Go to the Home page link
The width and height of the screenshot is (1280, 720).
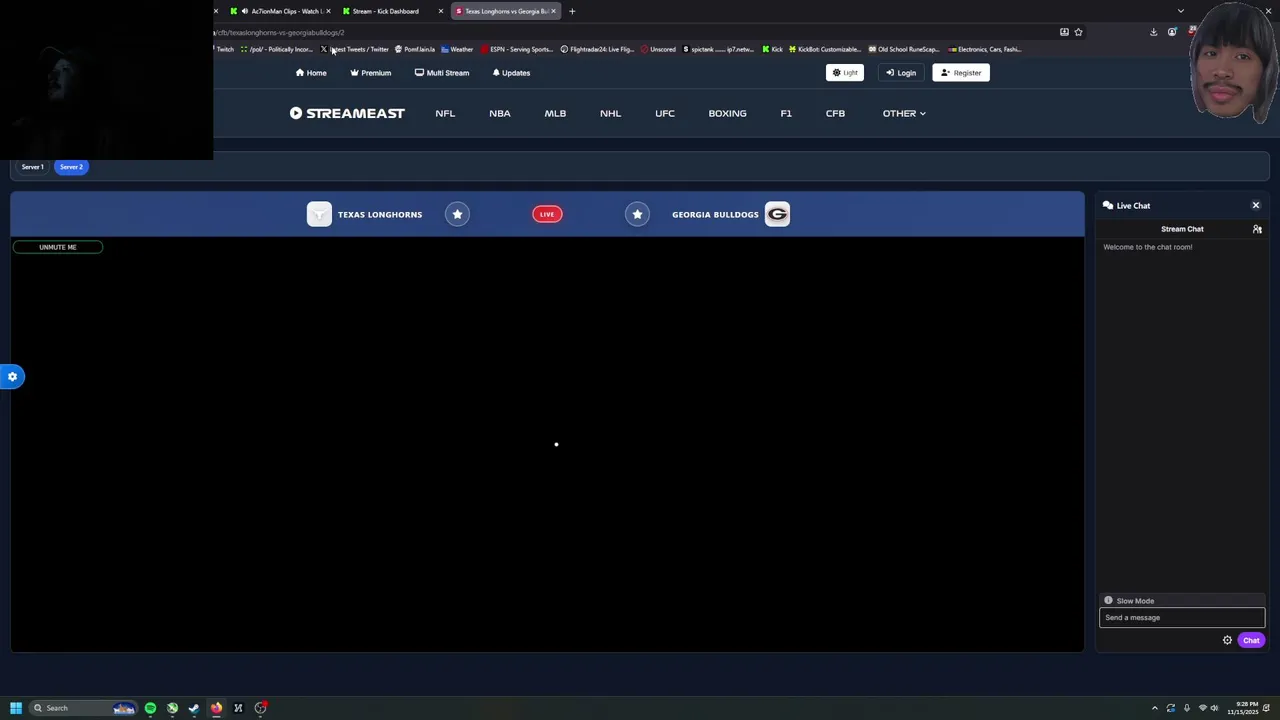tap(311, 73)
